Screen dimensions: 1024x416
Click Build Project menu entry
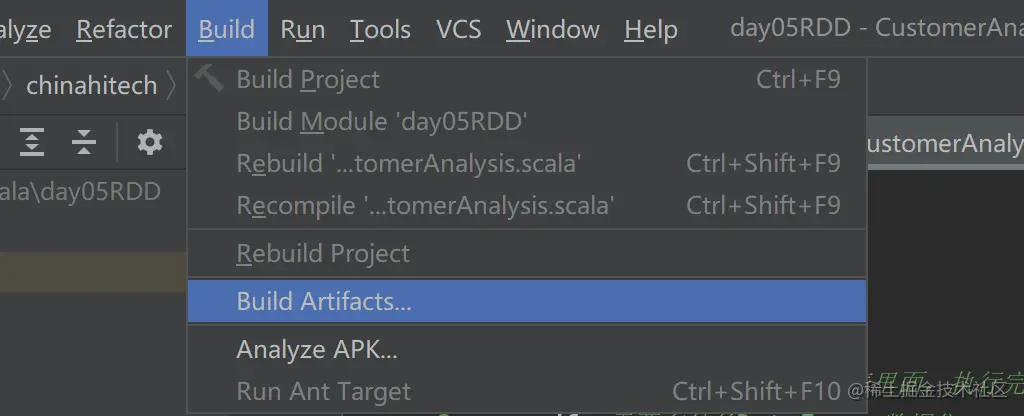click(308, 79)
